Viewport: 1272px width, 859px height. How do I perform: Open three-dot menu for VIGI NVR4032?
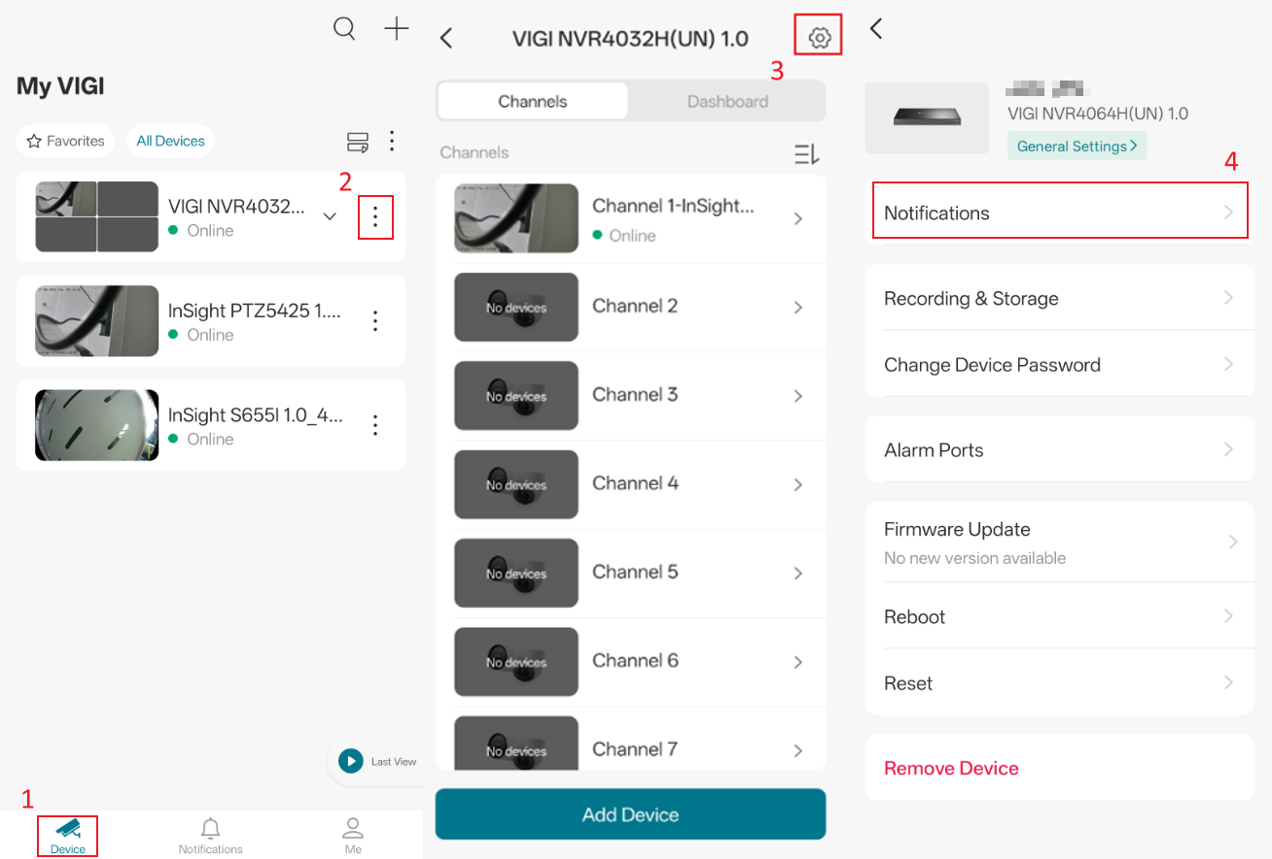tap(375, 217)
